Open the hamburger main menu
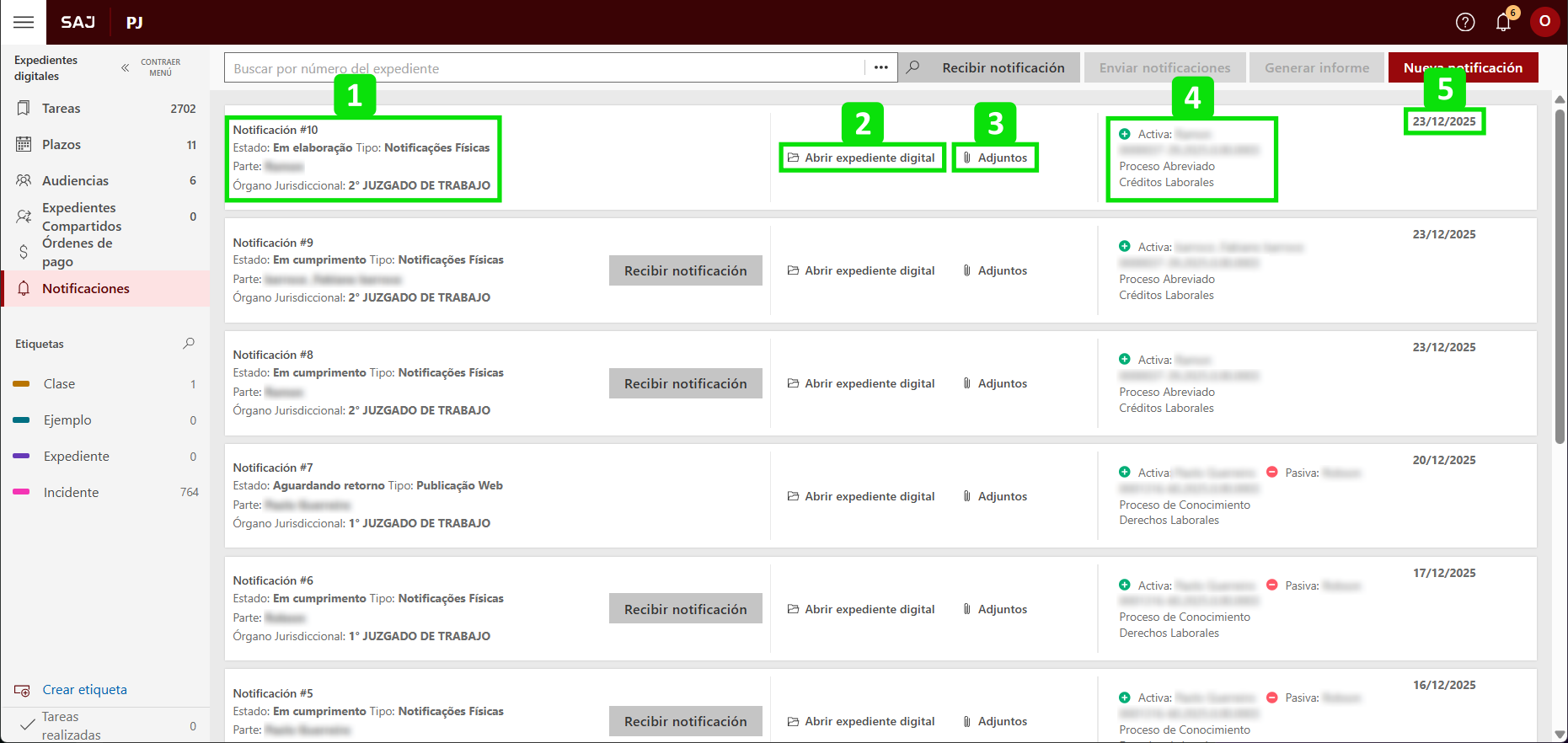Image resolution: width=1568 pixels, height=743 pixels. (x=24, y=22)
